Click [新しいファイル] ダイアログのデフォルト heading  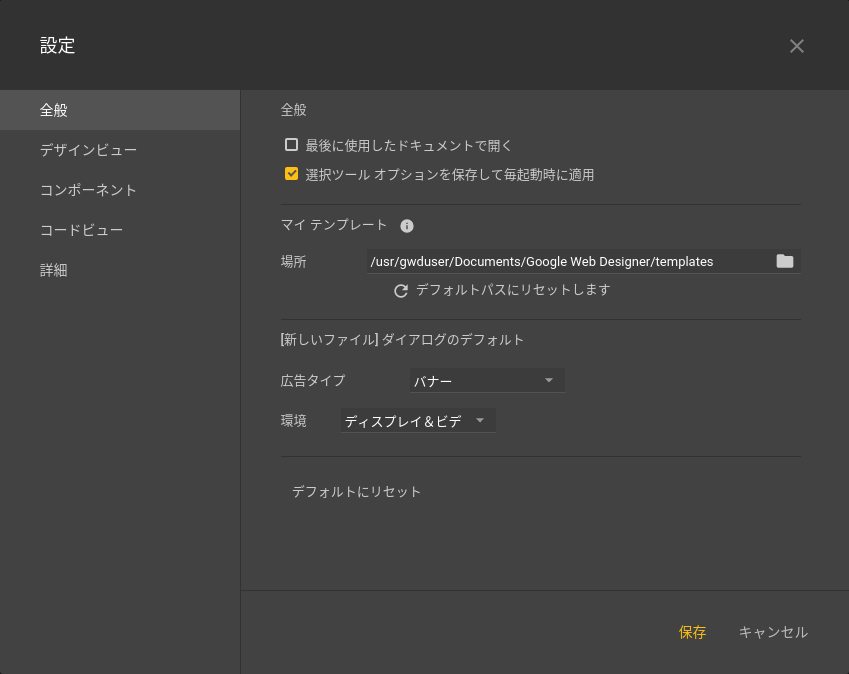coord(402,340)
